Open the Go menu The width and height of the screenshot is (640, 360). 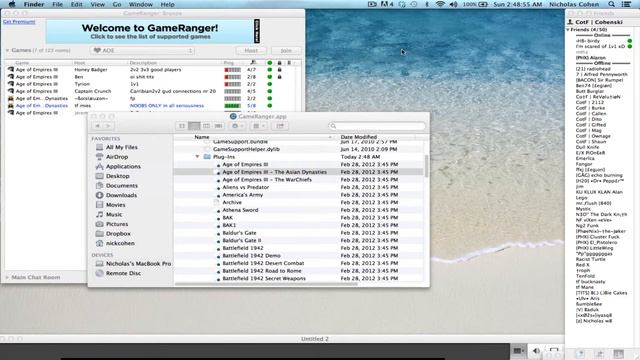(x=117, y=4)
